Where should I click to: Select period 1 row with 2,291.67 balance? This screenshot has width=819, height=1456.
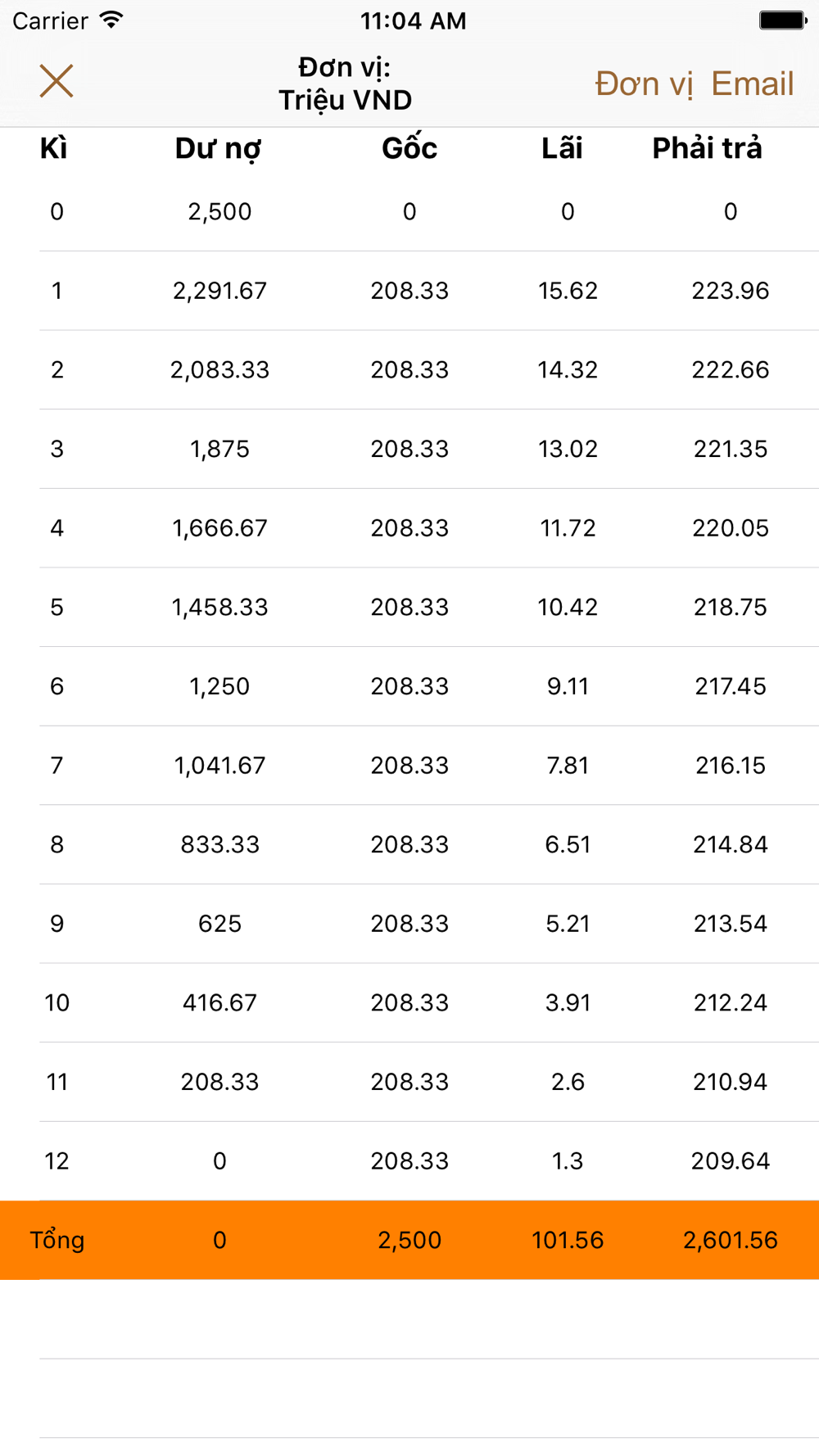click(x=409, y=291)
